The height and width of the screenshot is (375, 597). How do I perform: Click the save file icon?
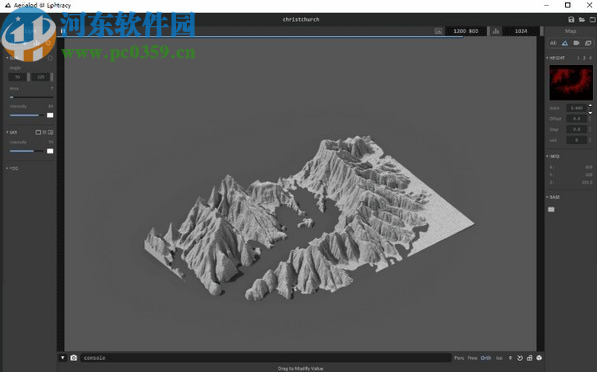(x=571, y=20)
